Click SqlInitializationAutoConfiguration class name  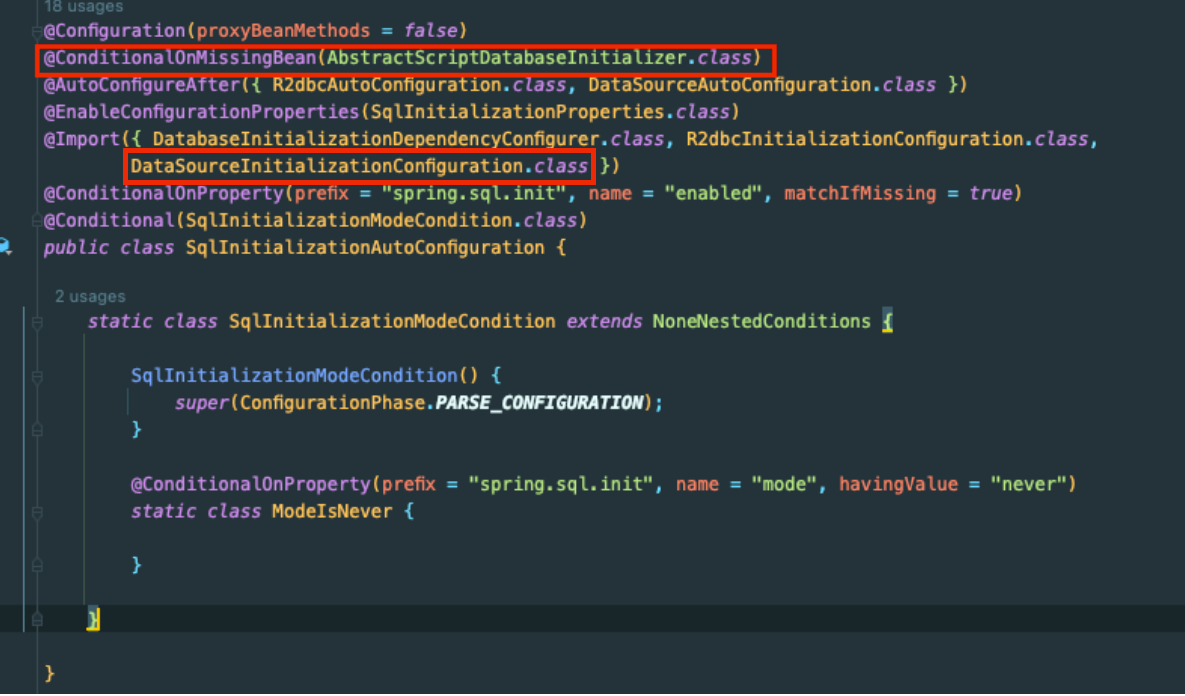point(365,248)
